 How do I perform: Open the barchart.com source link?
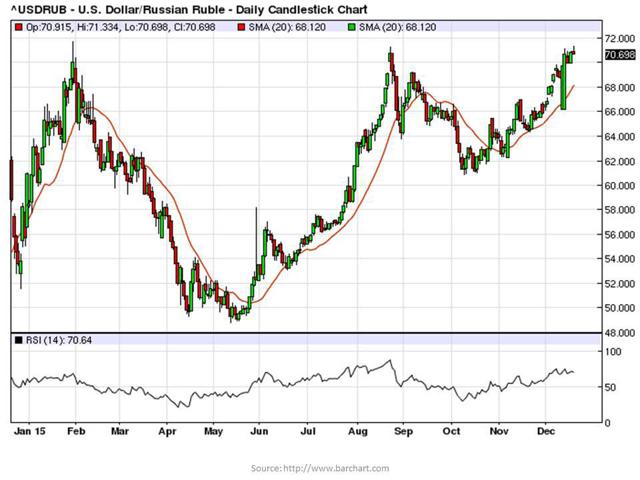click(336, 468)
